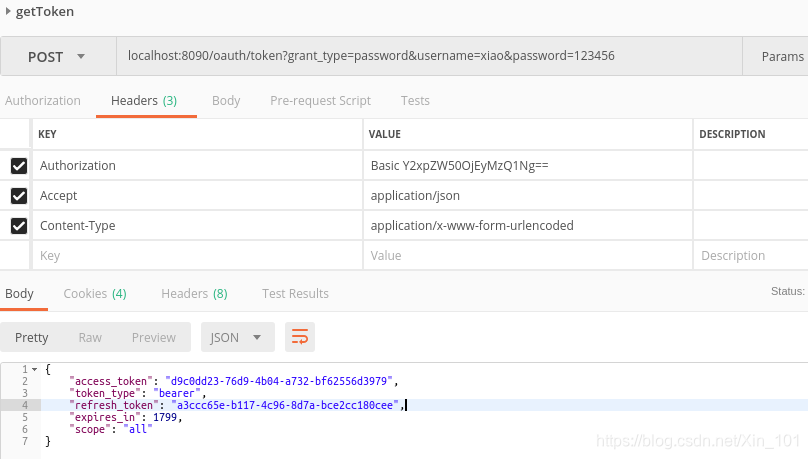Open the request Body tab
The image size is (808, 459).
point(226,100)
